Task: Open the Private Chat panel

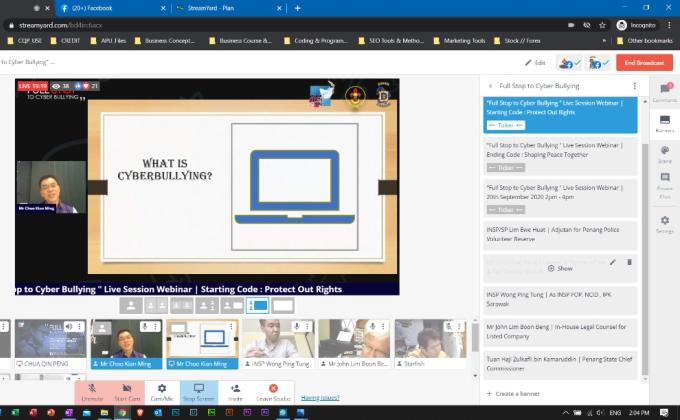Action: (x=664, y=184)
